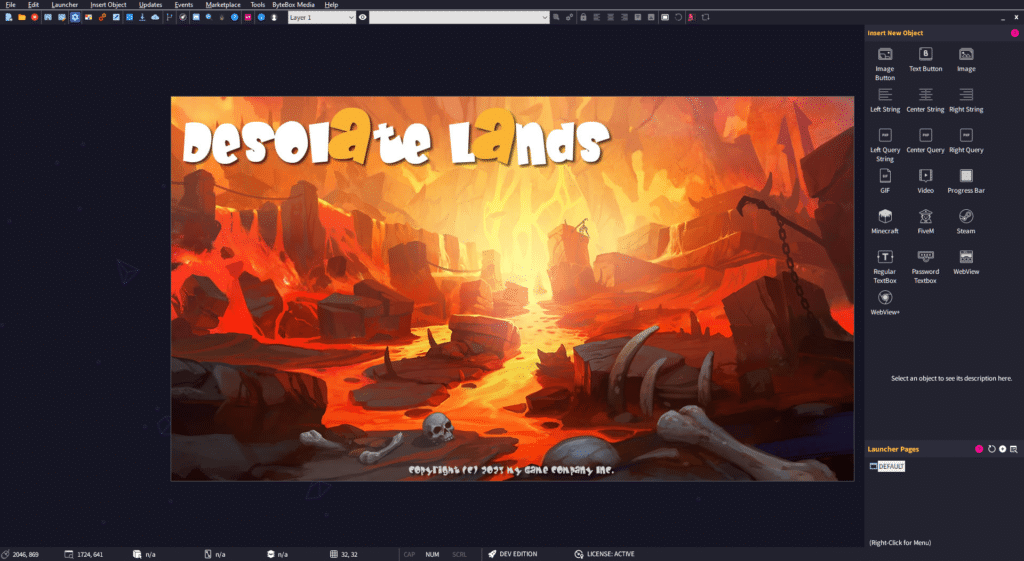Click the undo rotate arrow toolbar icon

678,18
